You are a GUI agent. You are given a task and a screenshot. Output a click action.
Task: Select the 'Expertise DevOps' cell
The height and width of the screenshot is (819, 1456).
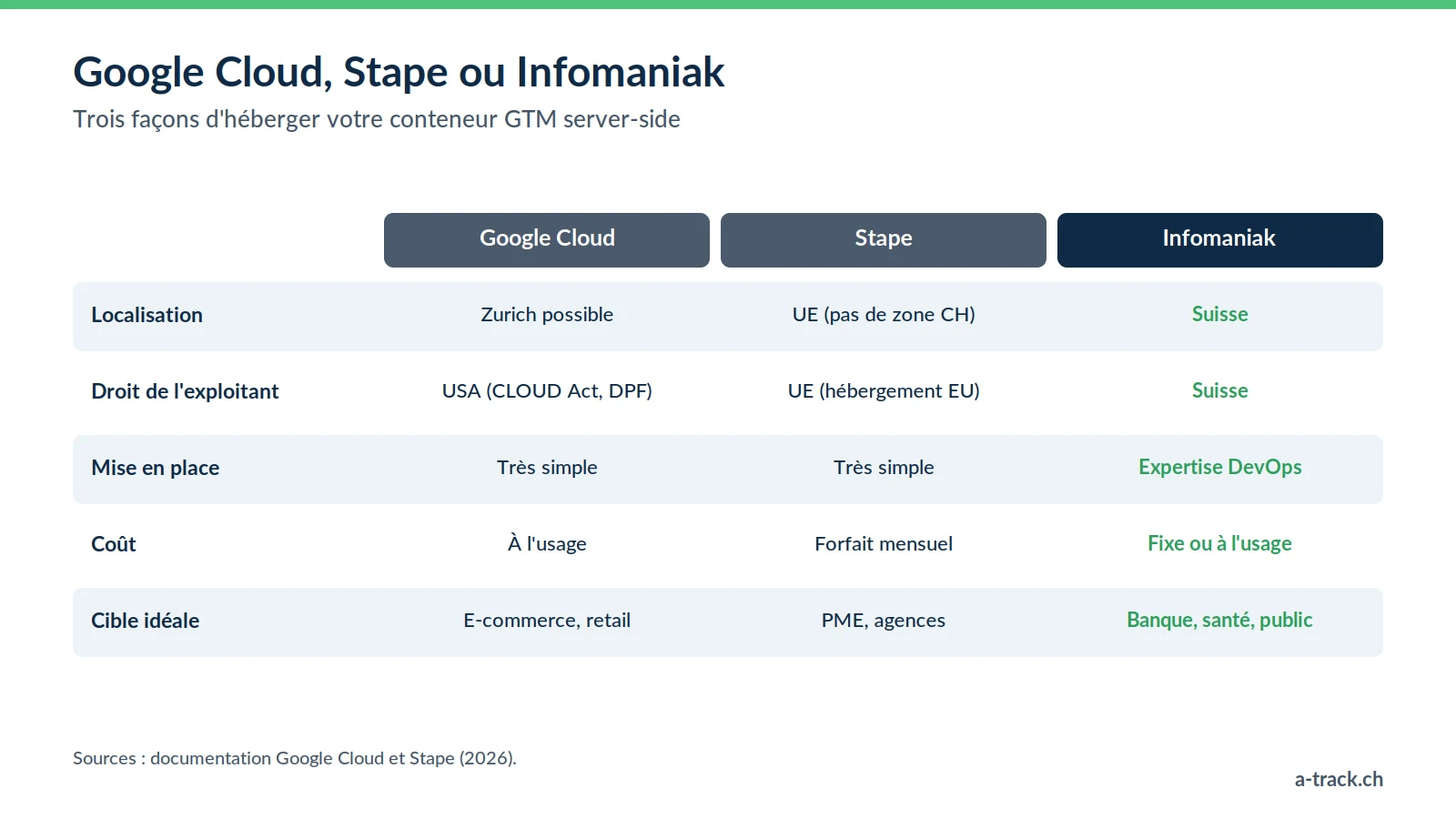(x=1220, y=467)
